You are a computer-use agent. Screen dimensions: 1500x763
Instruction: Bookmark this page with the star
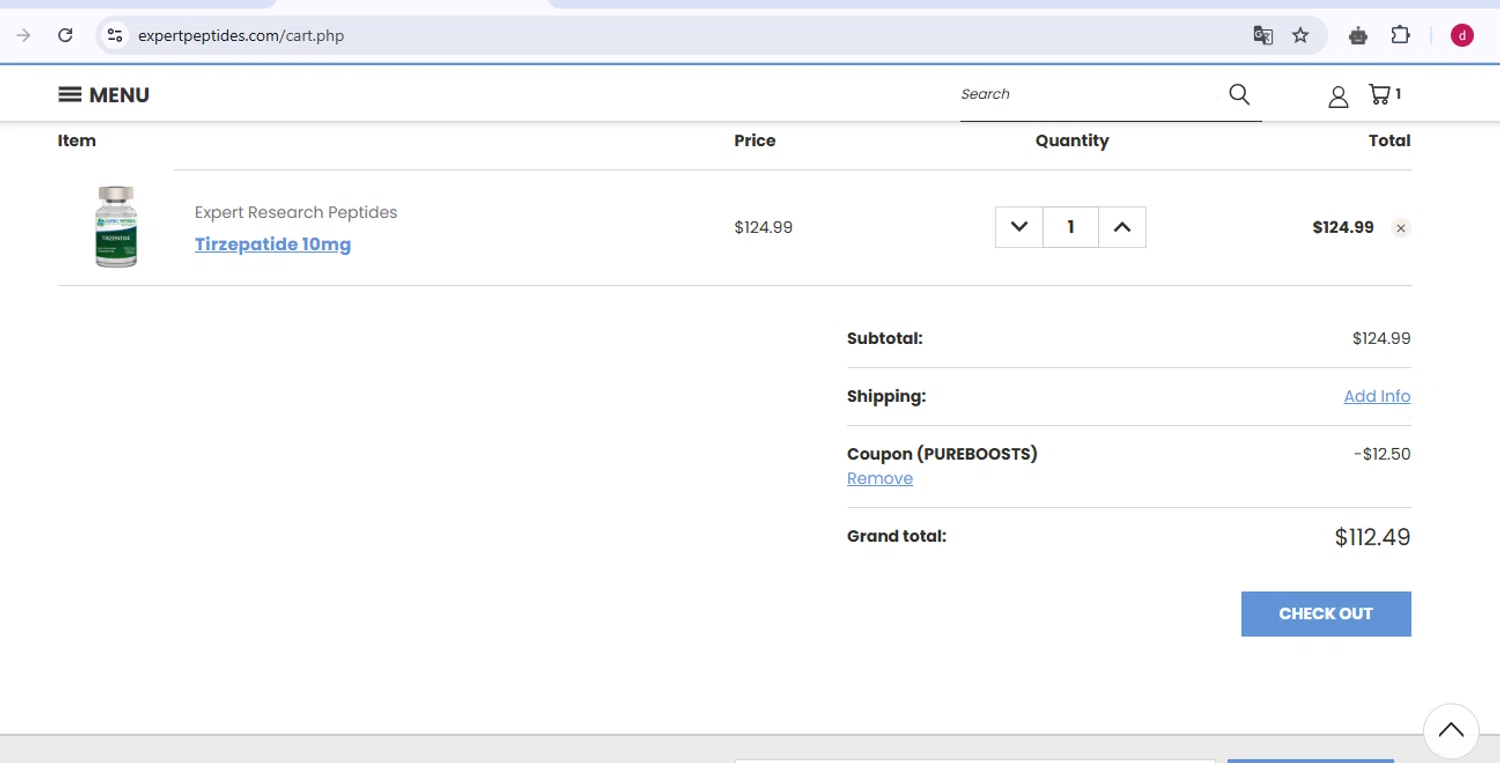(x=1300, y=35)
